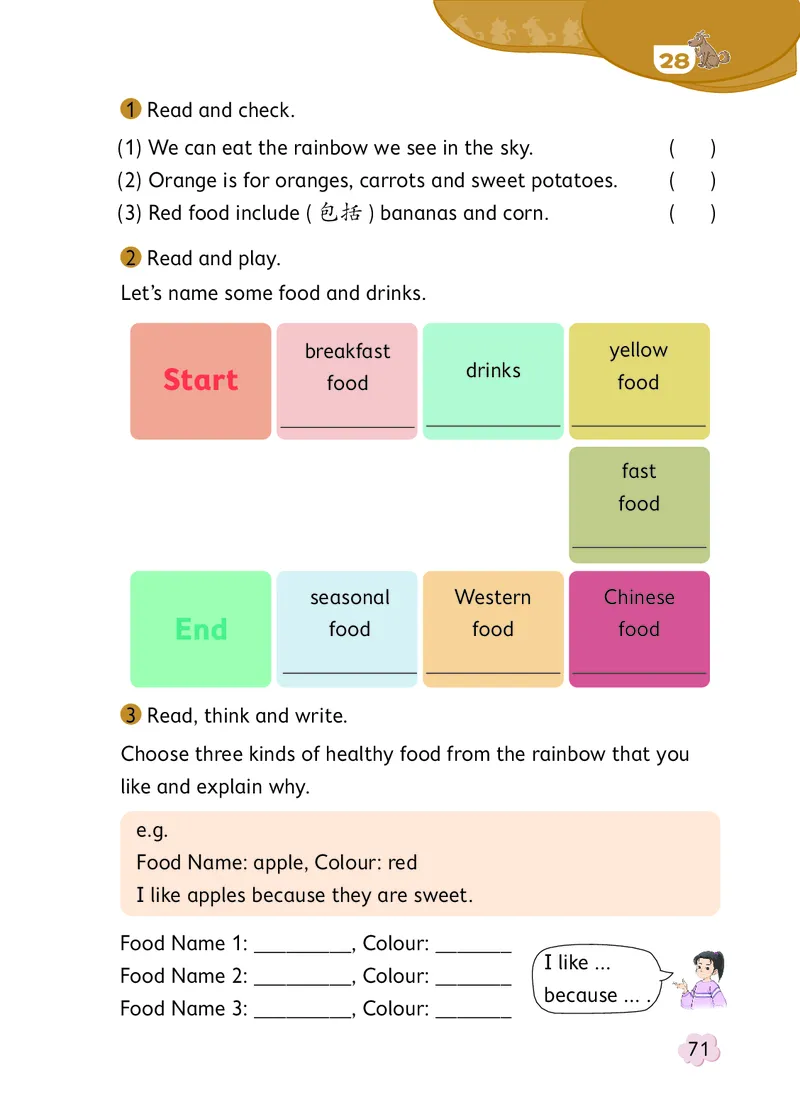Check the bracket for red food sentence

tap(692, 213)
